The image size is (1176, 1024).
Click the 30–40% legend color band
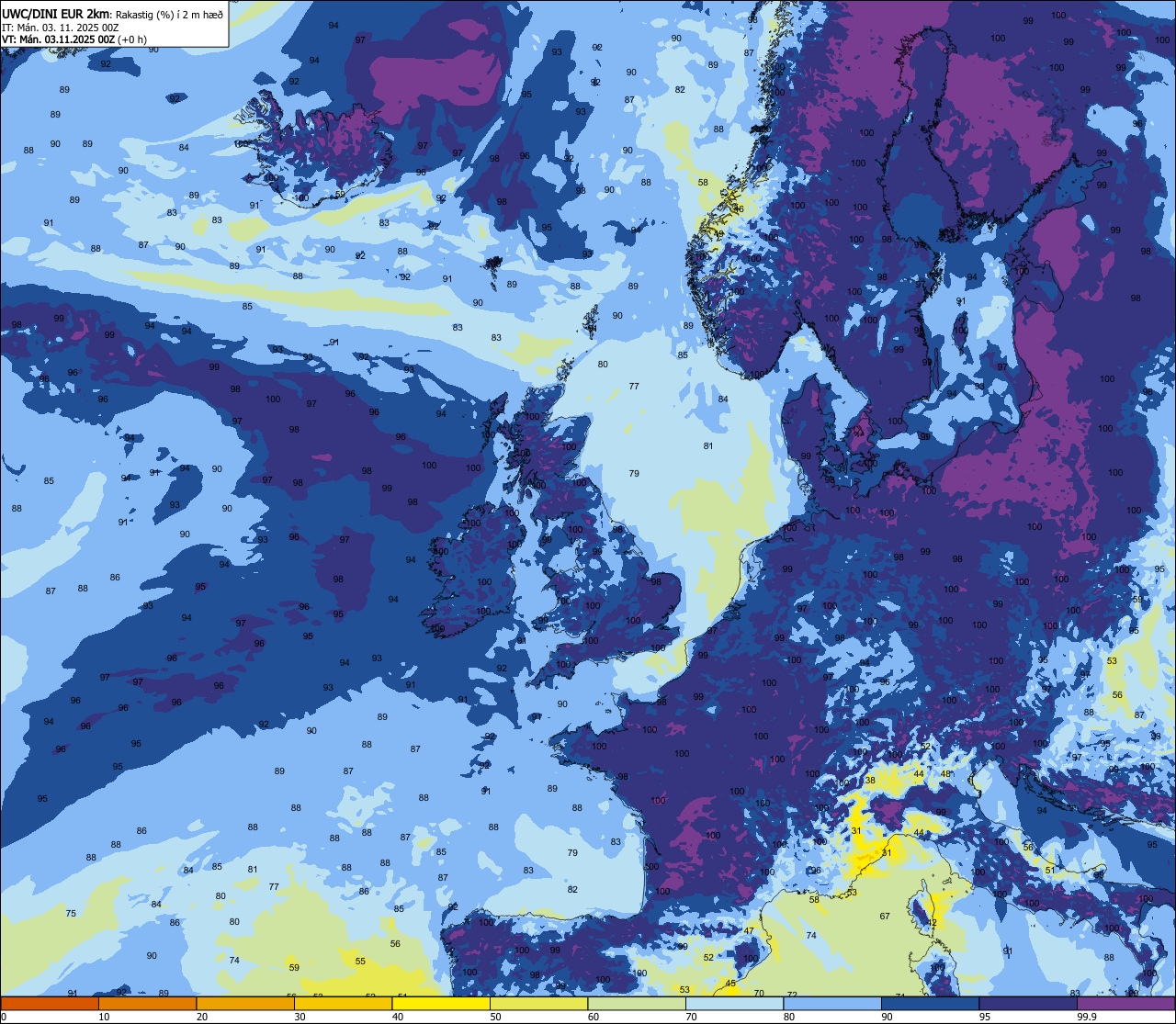tap(343, 1003)
